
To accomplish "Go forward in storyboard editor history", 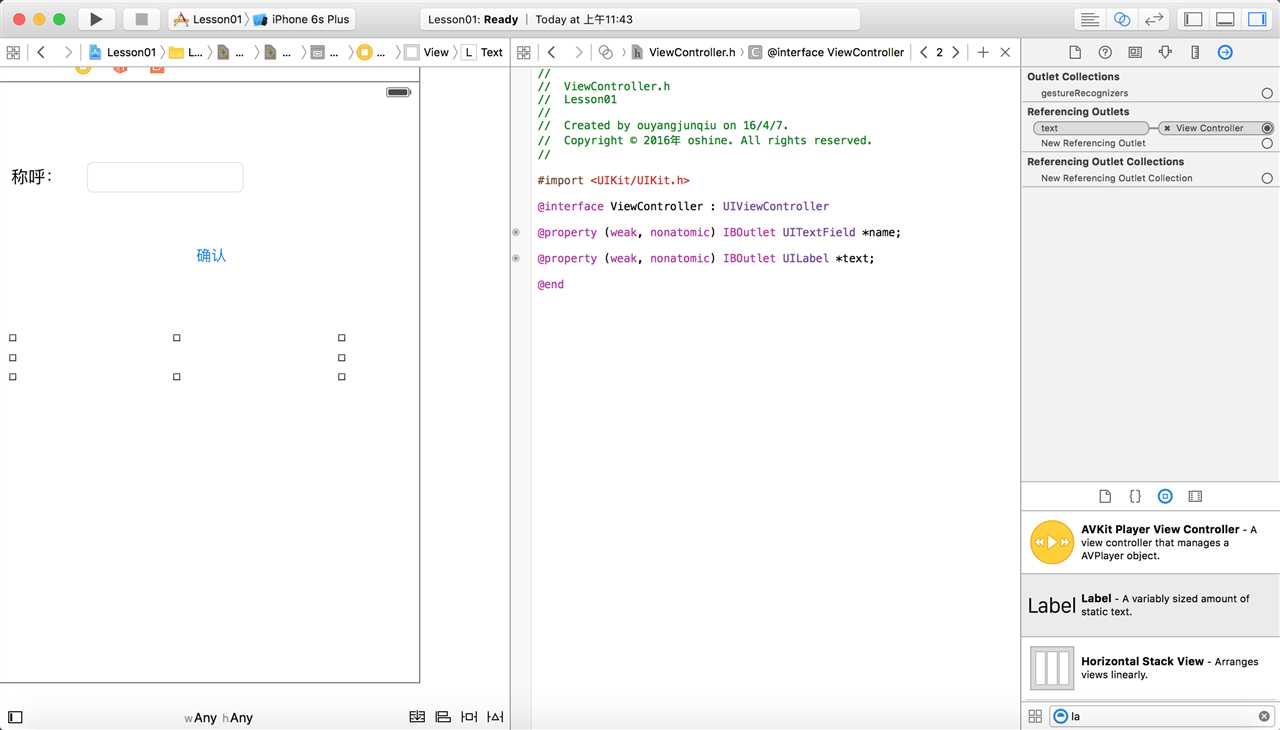I will coord(68,52).
